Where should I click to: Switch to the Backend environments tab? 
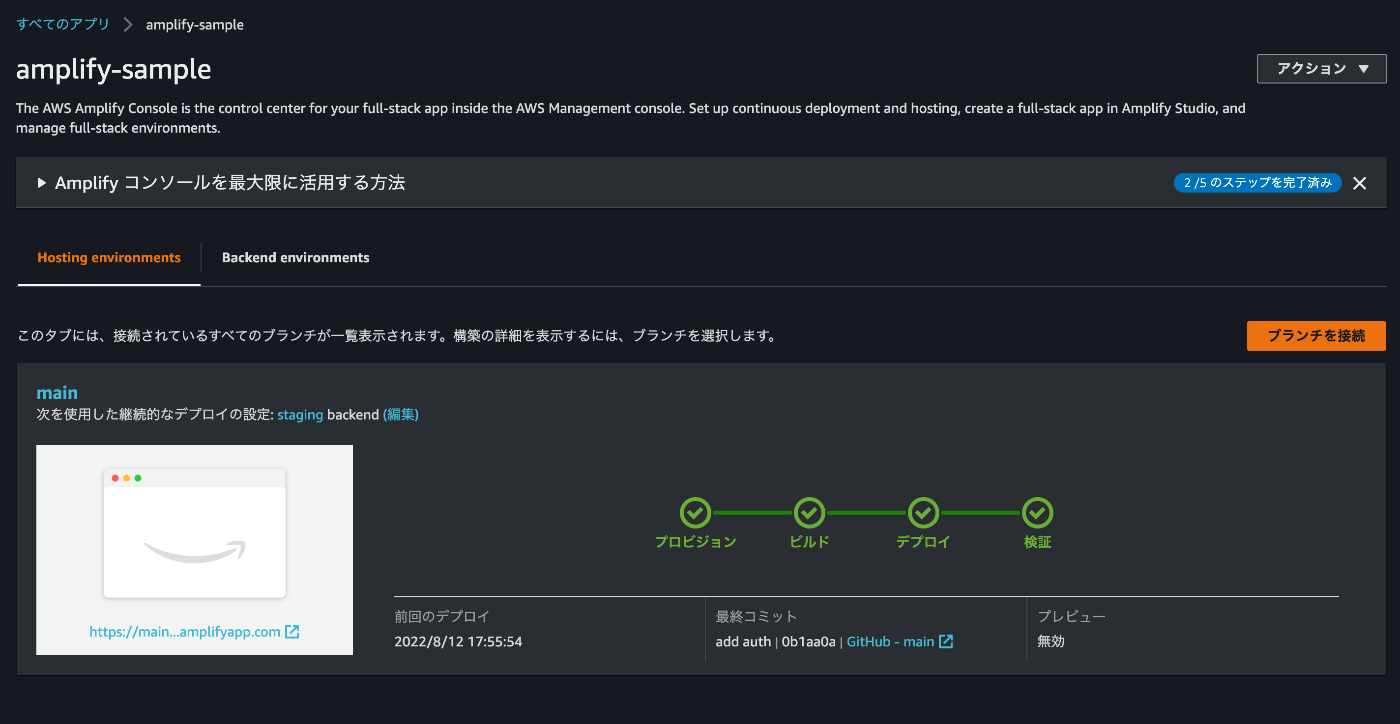pos(296,258)
